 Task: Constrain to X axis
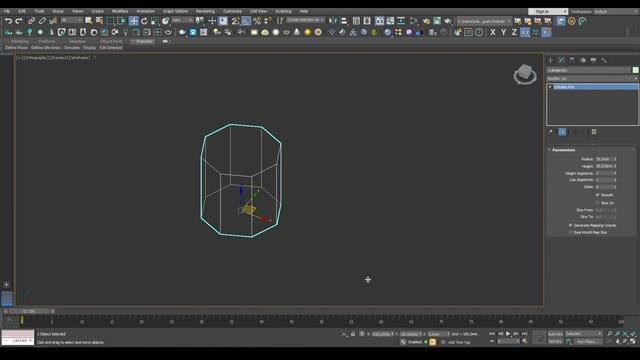coord(493,32)
